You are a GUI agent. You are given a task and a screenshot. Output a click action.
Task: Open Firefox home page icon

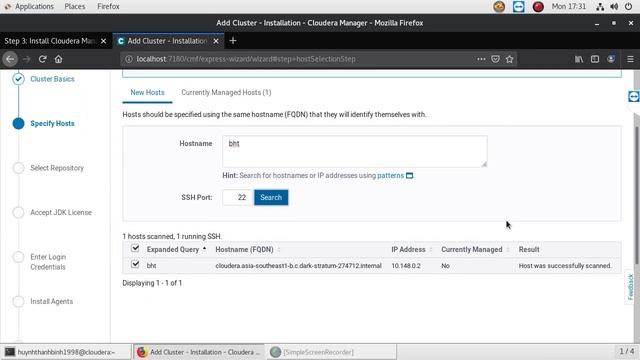(x=58, y=59)
